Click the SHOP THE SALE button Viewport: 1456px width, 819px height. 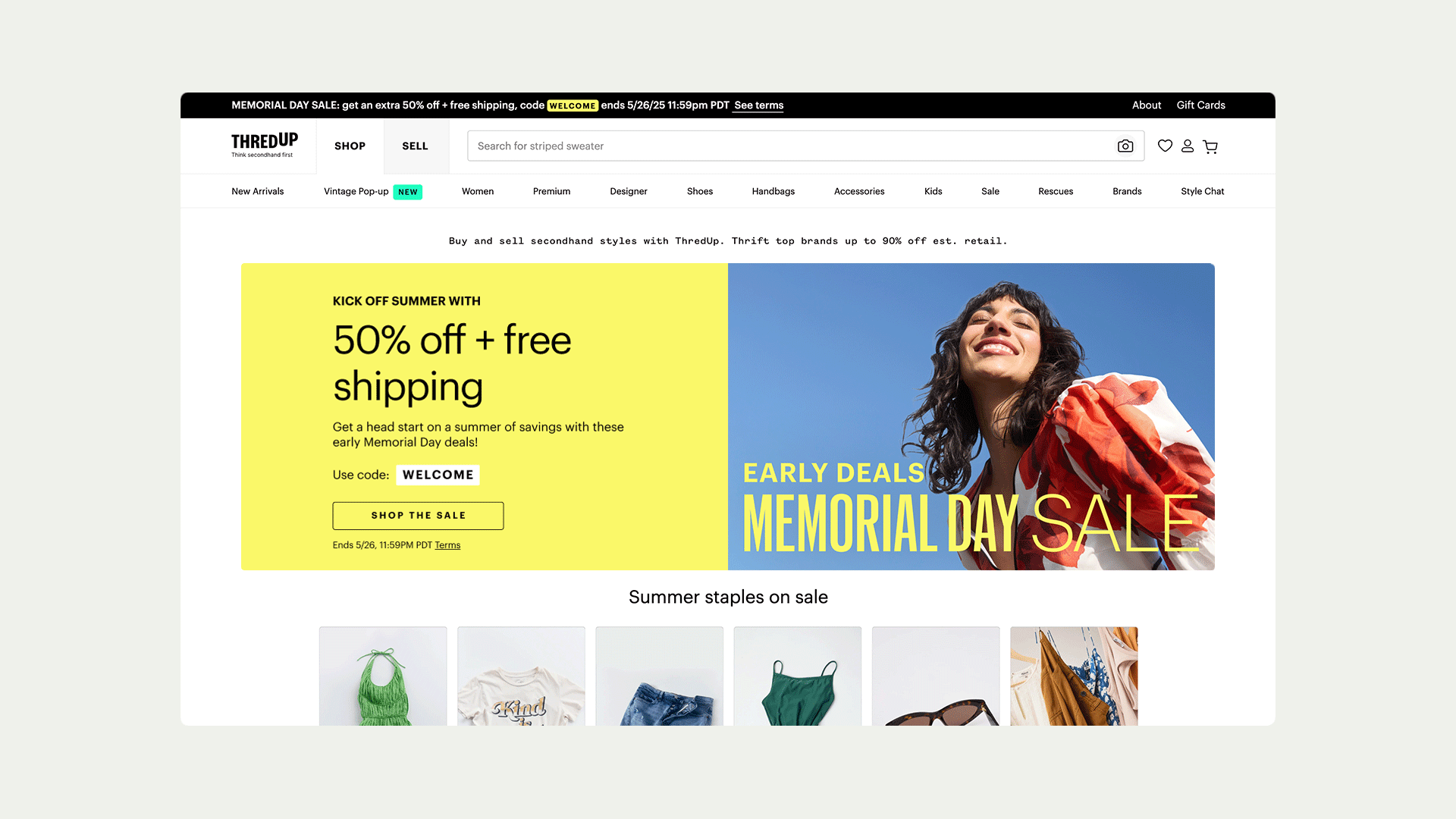point(418,516)
